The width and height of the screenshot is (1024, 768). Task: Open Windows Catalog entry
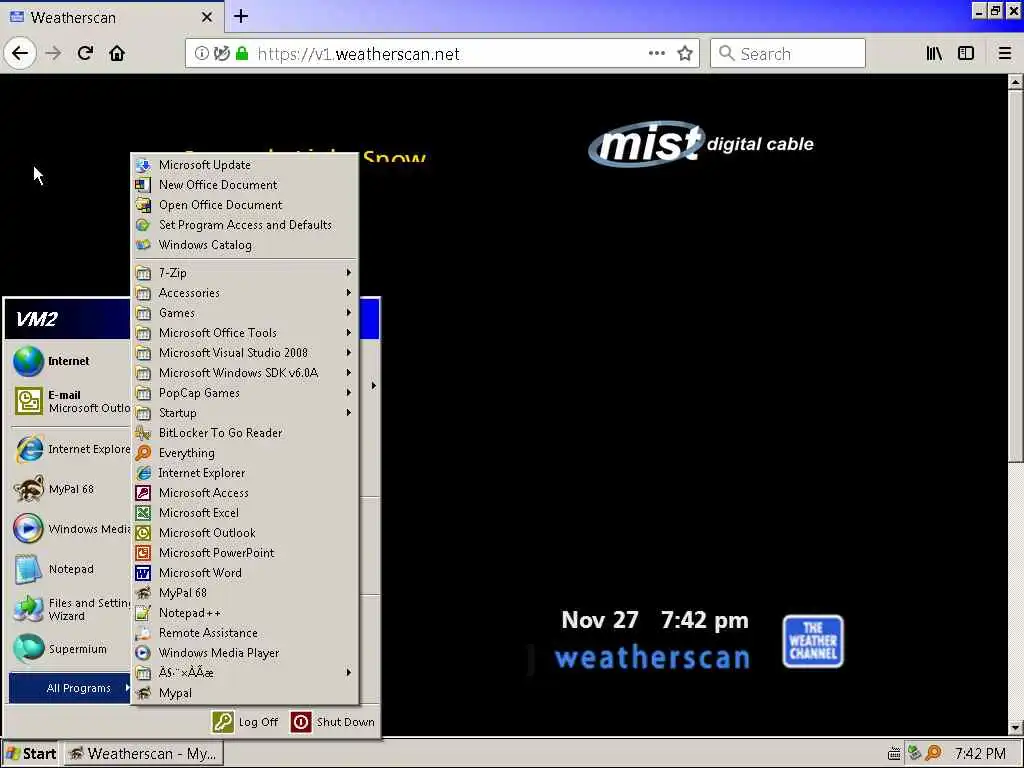click(244, 245)
